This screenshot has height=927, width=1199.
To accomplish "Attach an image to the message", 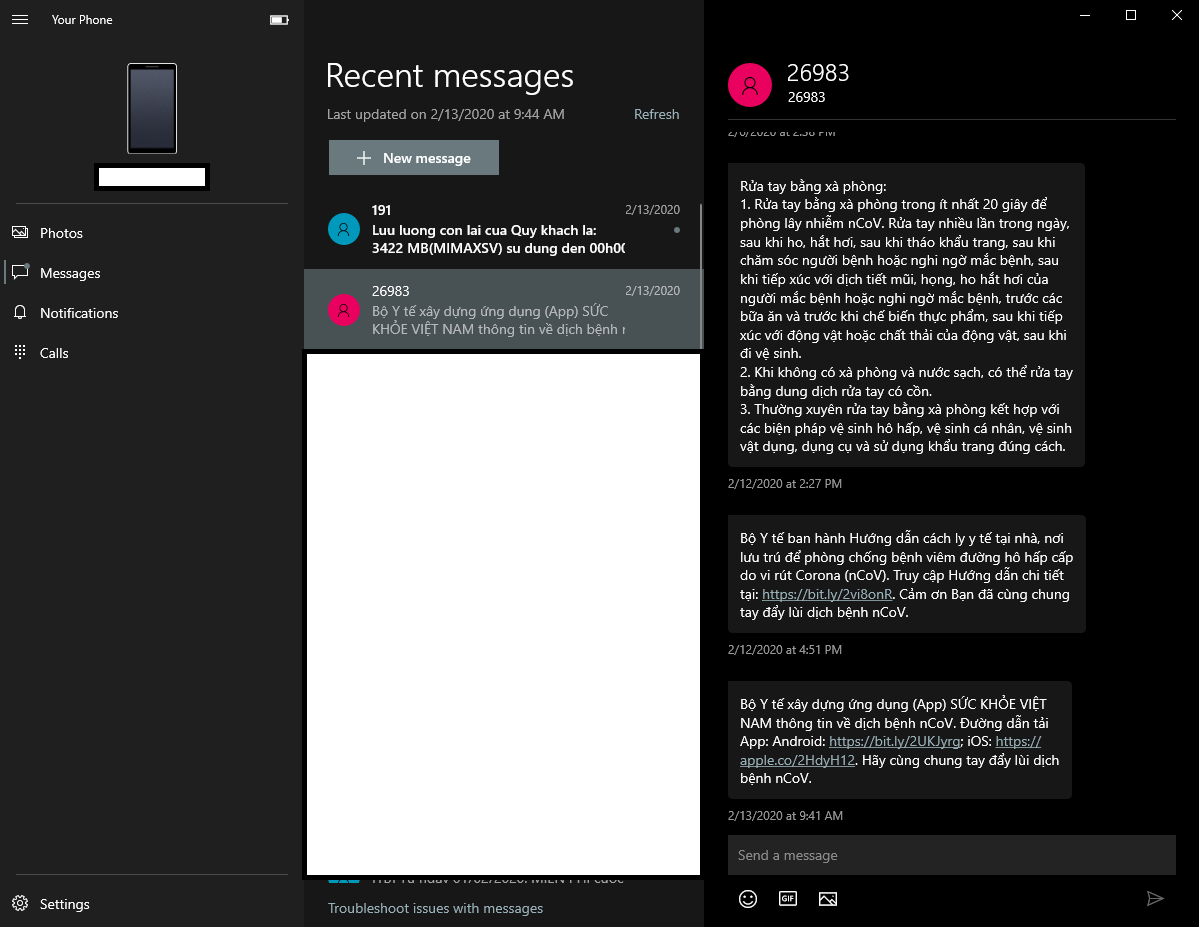I will [x=827, y=899].
